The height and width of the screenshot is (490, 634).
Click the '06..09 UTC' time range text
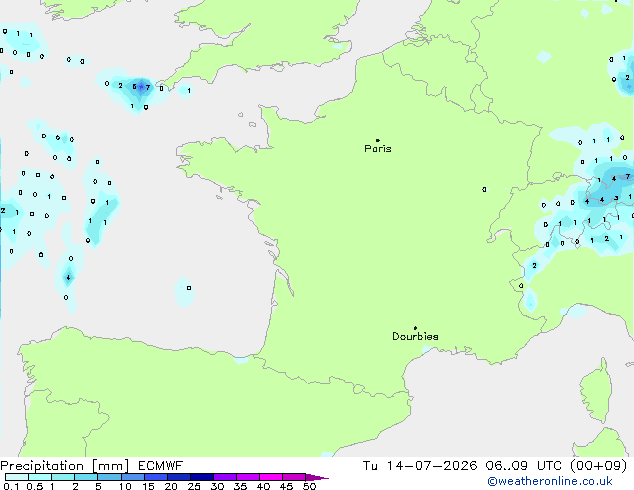pos(523,466)
